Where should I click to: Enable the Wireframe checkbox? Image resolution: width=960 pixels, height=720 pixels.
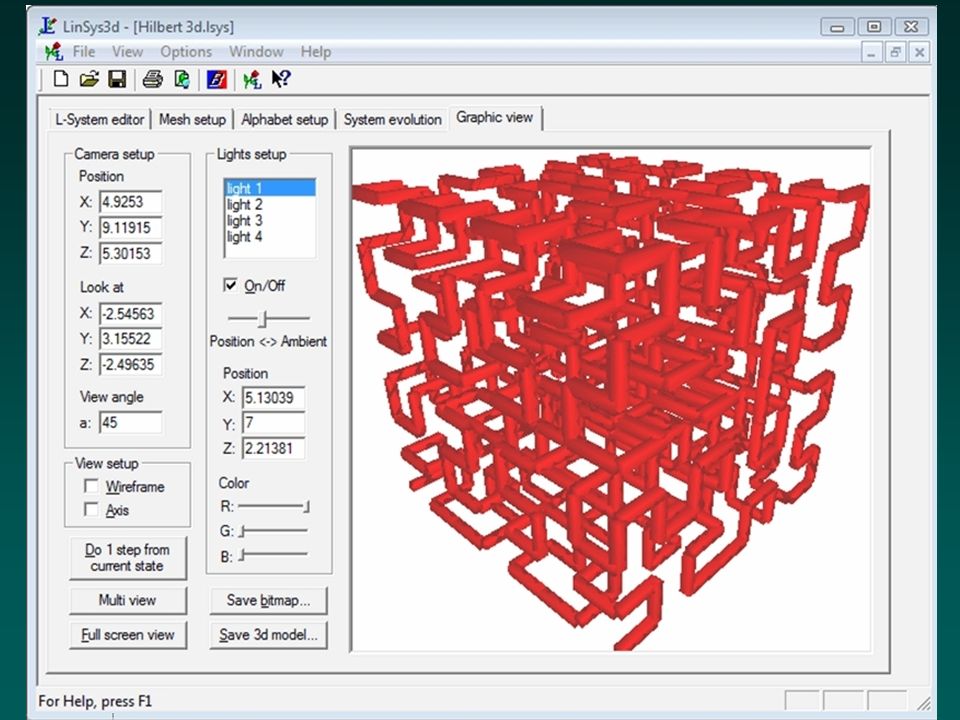(91, 486)
